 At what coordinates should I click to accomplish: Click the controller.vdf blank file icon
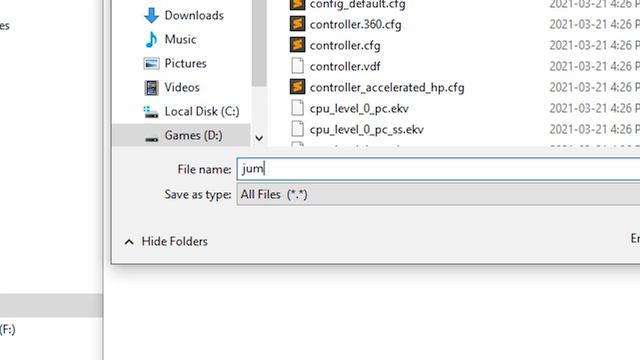[298, 66]
